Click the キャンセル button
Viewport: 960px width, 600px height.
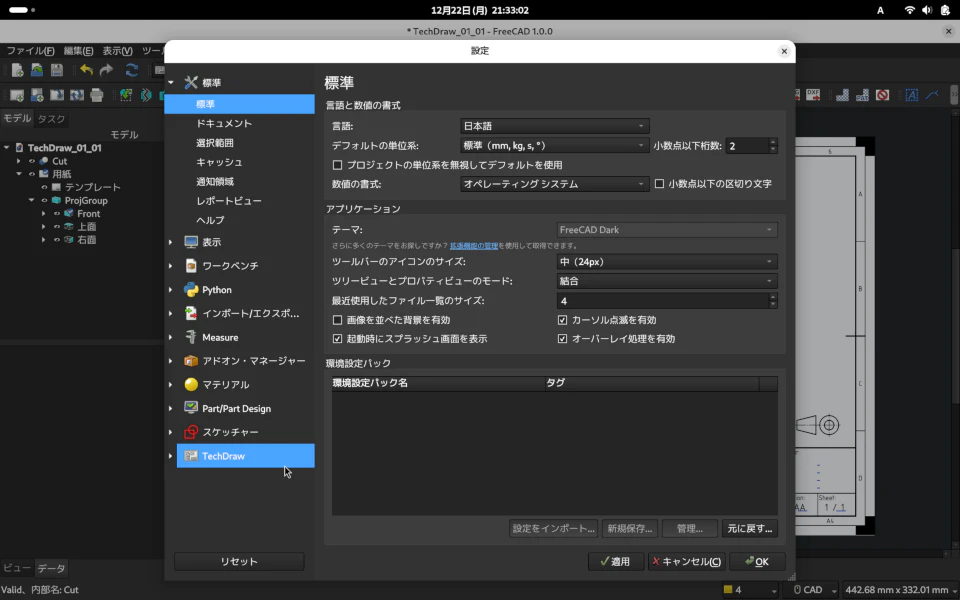point(686,561)
